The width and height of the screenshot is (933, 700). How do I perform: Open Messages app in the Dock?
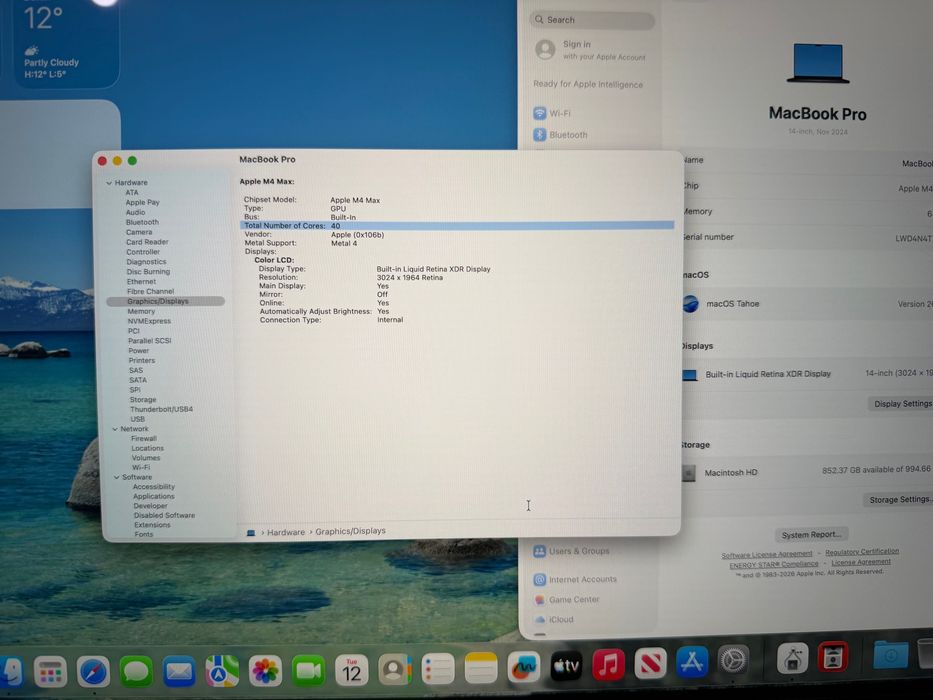[136, 672]
